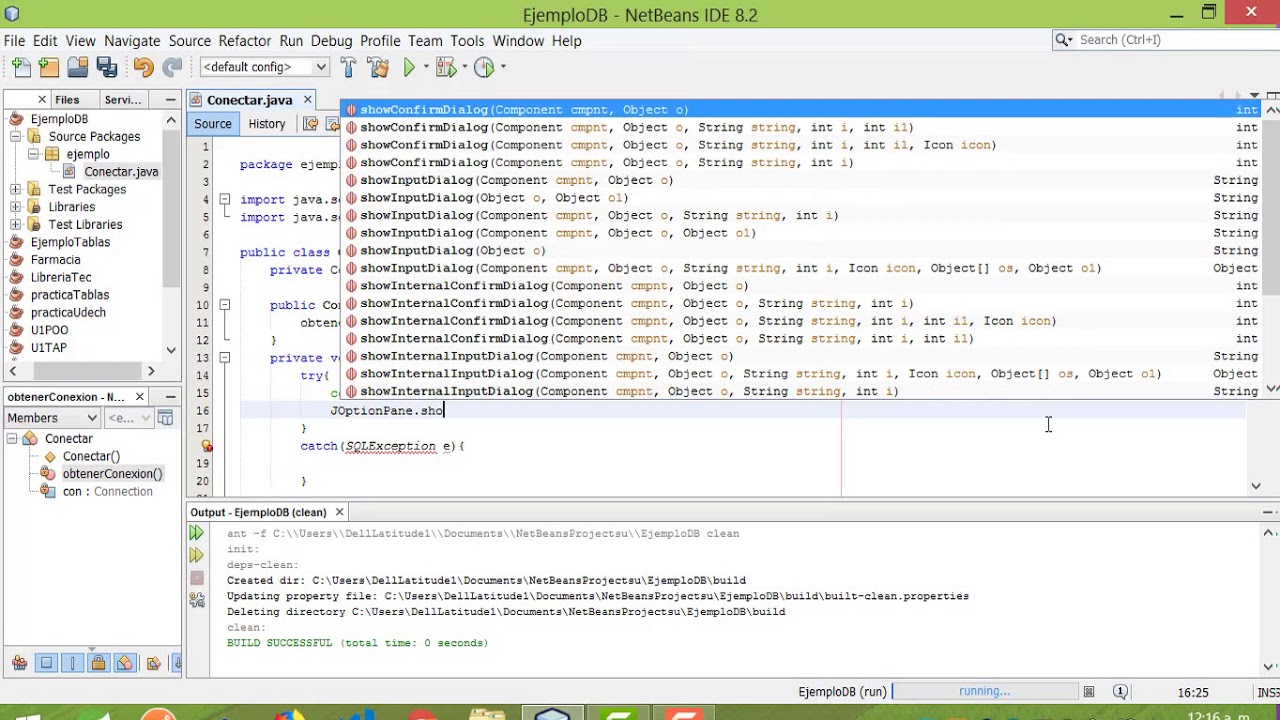Click the Redo arrow icon
Screen dimensions: 1280x720
(172, 67)
